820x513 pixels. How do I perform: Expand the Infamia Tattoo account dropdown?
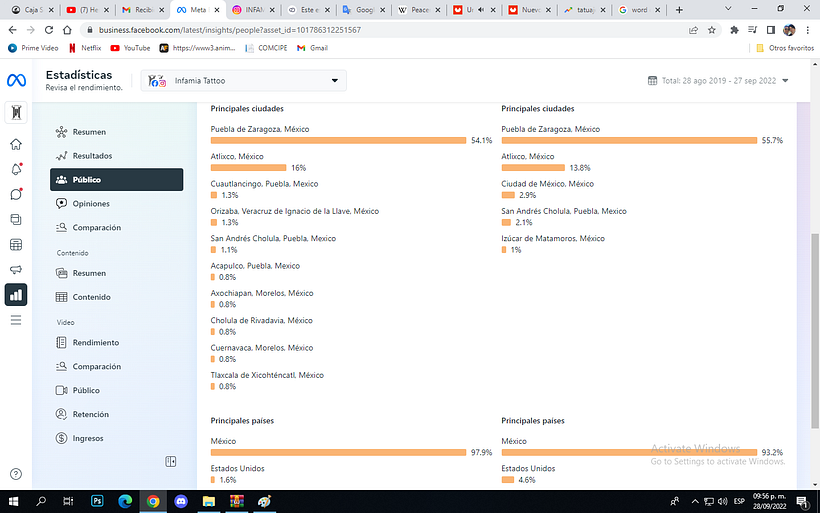tap(335, 81)
